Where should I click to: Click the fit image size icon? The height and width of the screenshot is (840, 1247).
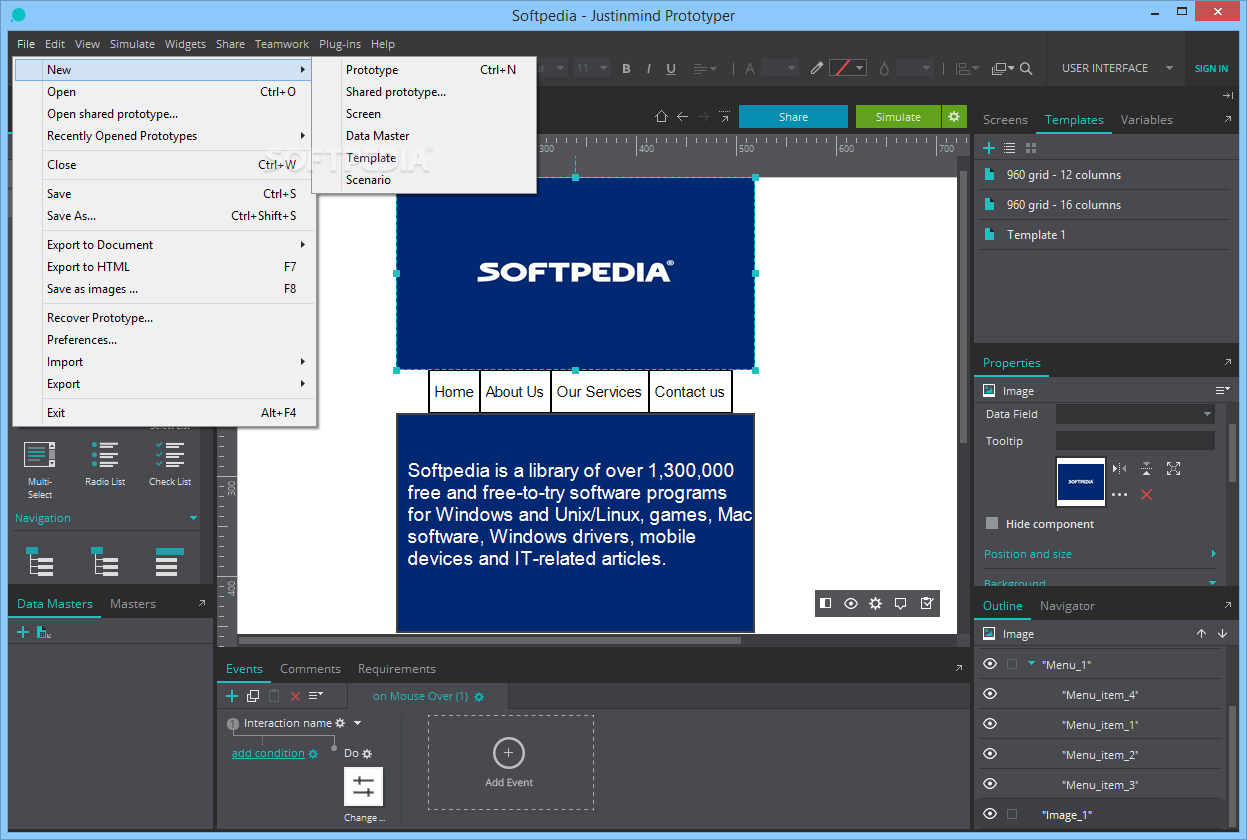point(1173,468)
